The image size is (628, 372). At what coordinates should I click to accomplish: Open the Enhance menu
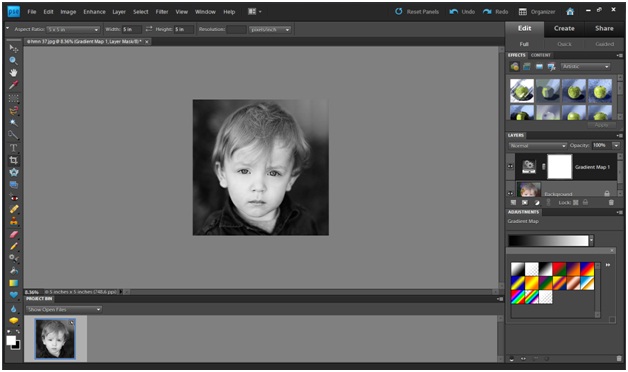tap(95, 12)
